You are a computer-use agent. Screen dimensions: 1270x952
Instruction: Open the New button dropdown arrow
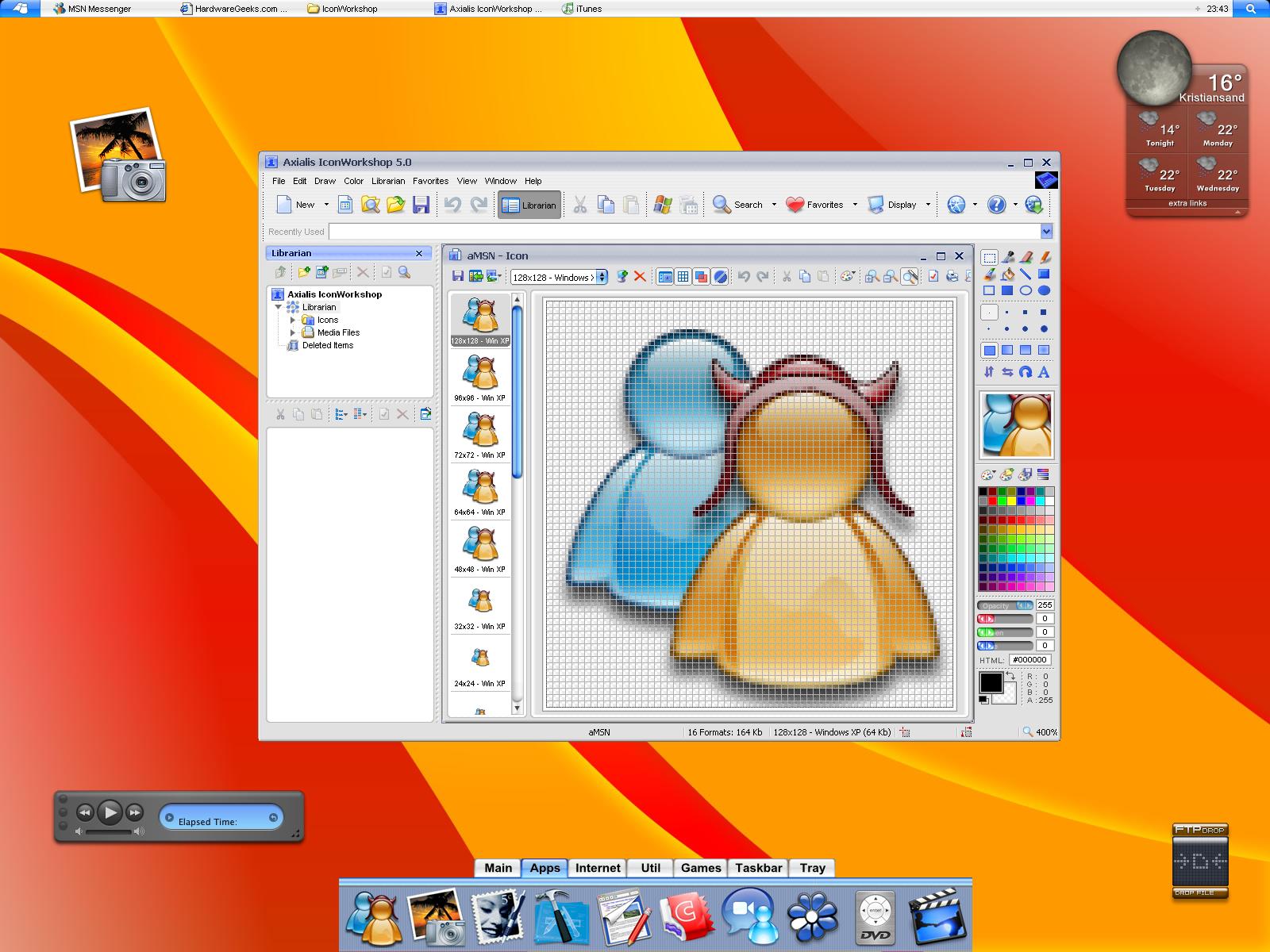click(326, 205)
